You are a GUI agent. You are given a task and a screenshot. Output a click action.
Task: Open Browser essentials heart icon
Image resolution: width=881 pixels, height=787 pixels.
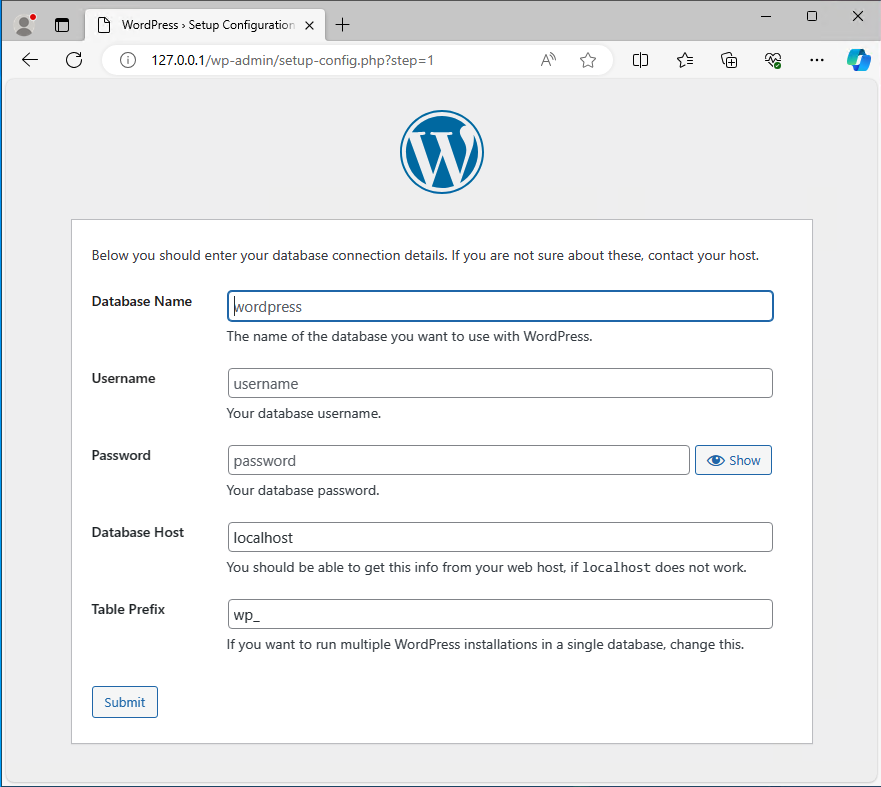coord(773,60)
